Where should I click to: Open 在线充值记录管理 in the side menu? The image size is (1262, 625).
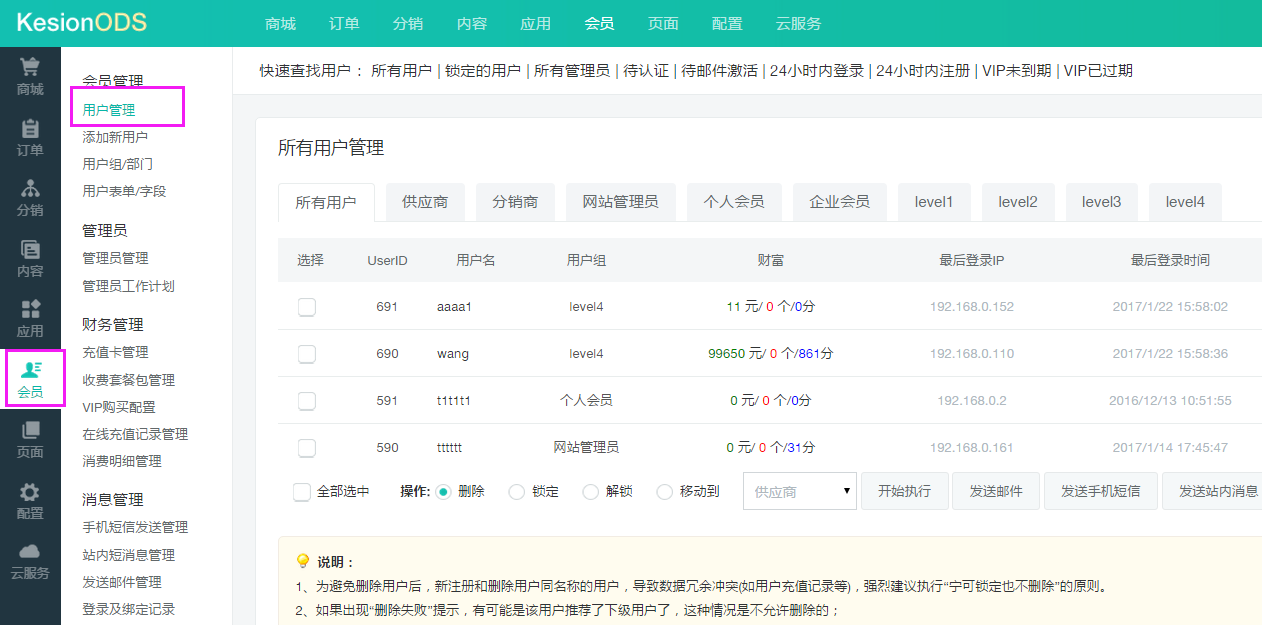pyautogui.click(x=135, y=434)
